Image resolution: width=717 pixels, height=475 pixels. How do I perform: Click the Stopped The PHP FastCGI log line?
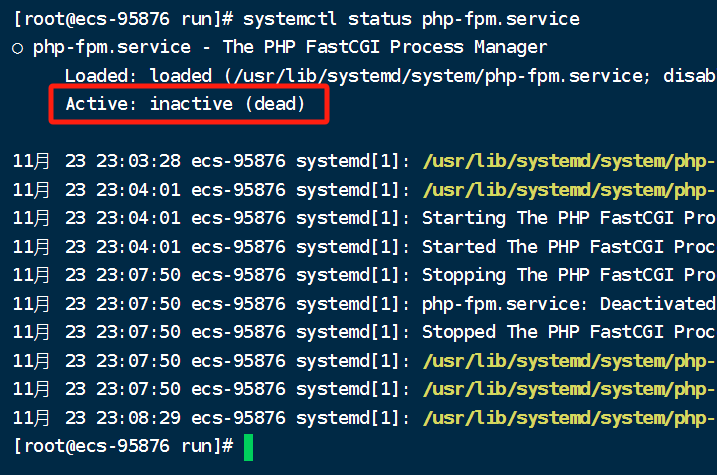pos(569,332)
